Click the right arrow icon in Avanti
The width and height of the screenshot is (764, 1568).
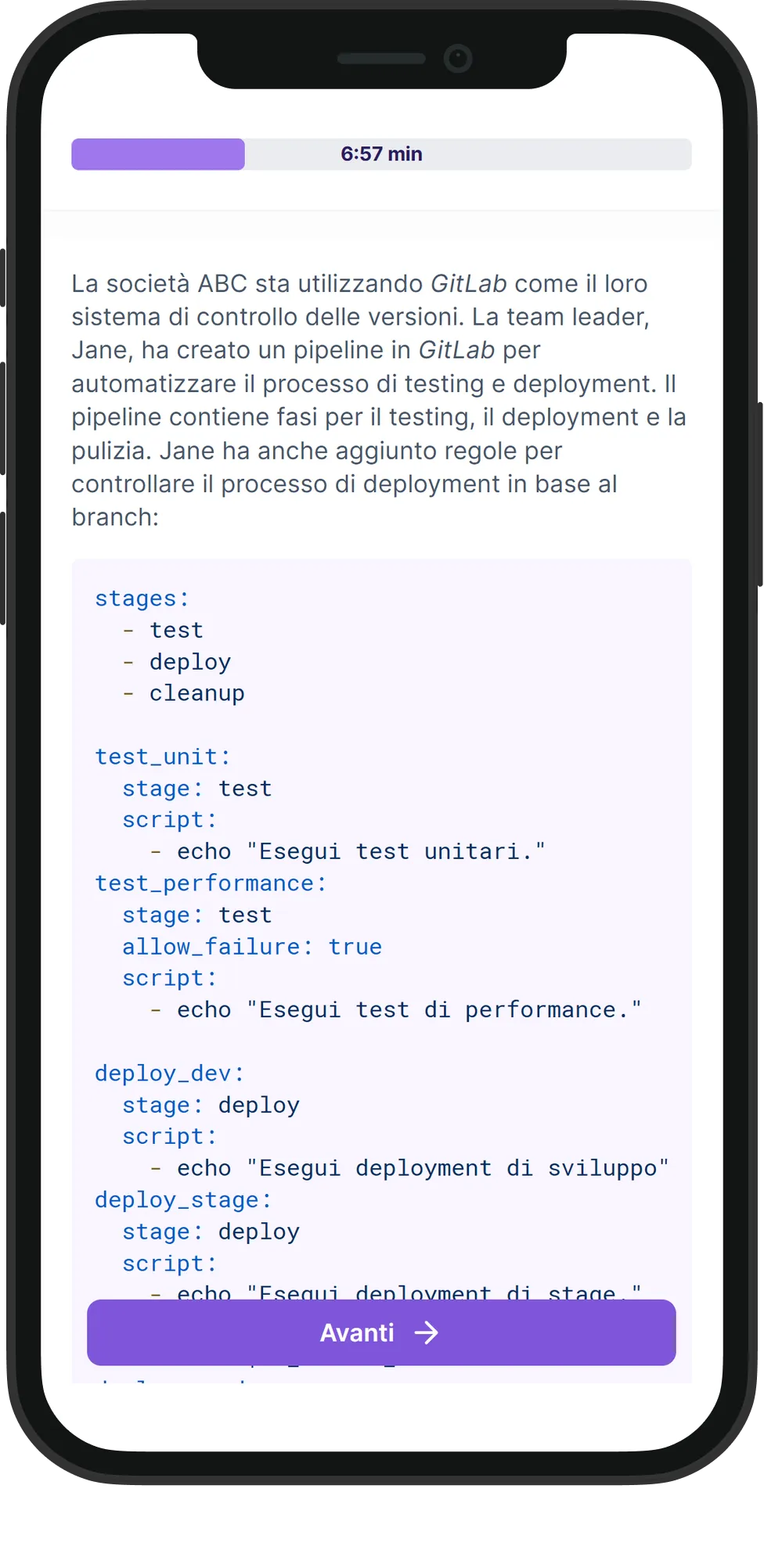click(427, 1332)
